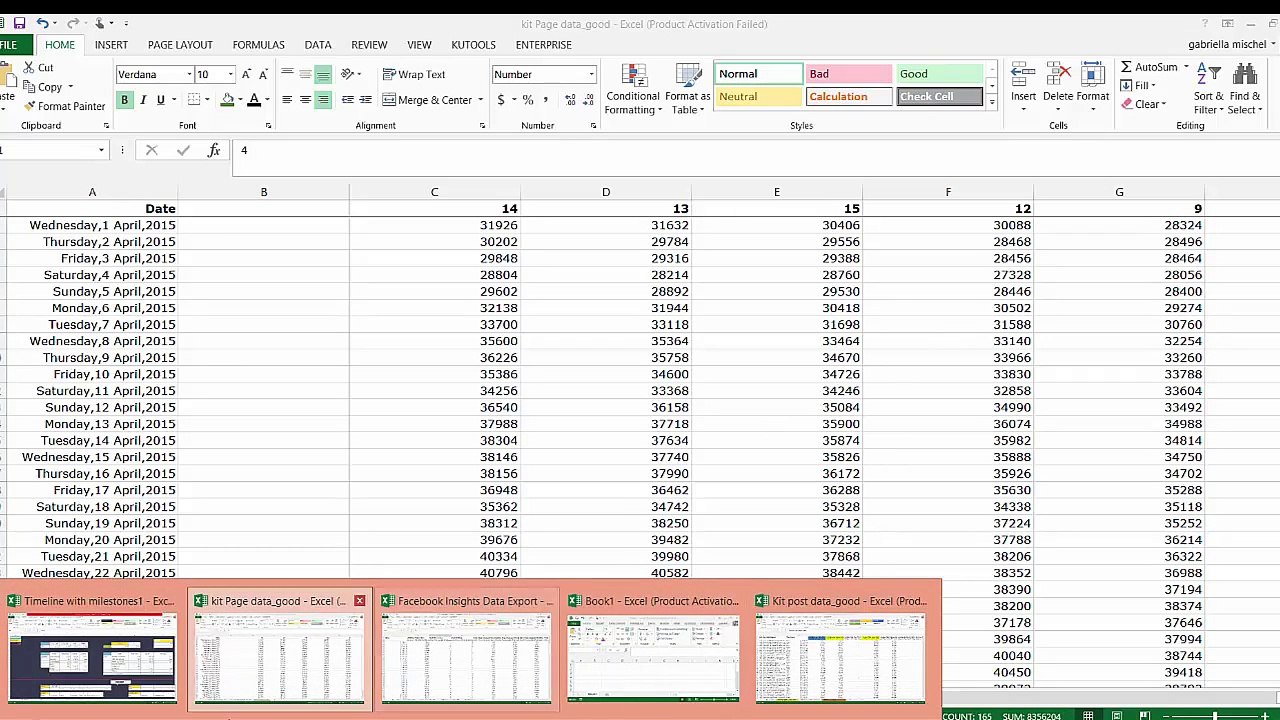Viewport: 1280px width, 720px height.
Task: Click the Cut scissors icon
Action: 30,68
